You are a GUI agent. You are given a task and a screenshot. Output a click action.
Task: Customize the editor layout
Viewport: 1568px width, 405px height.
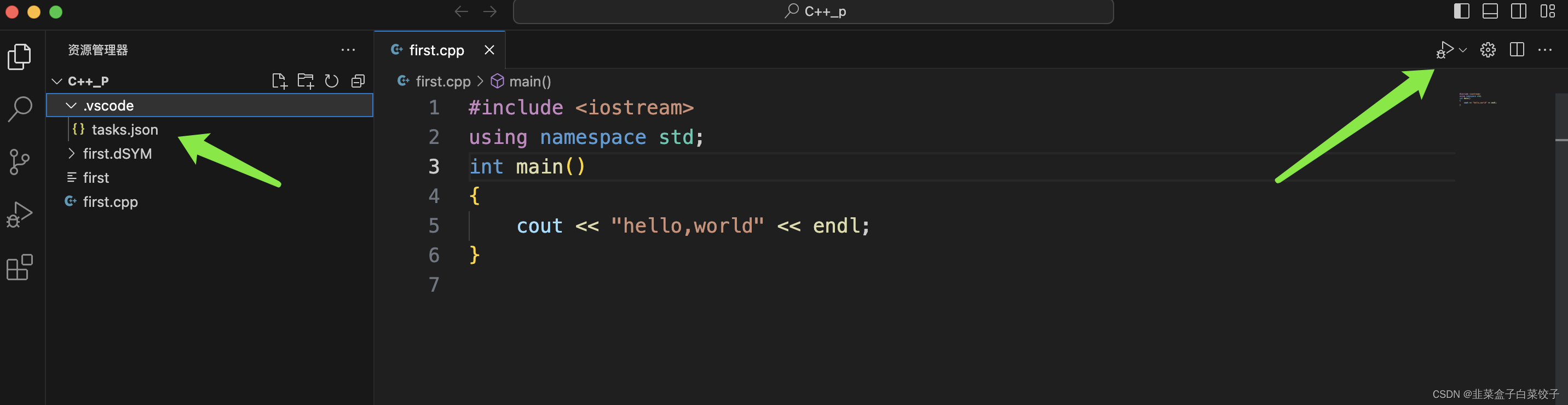click(1547, 11)
